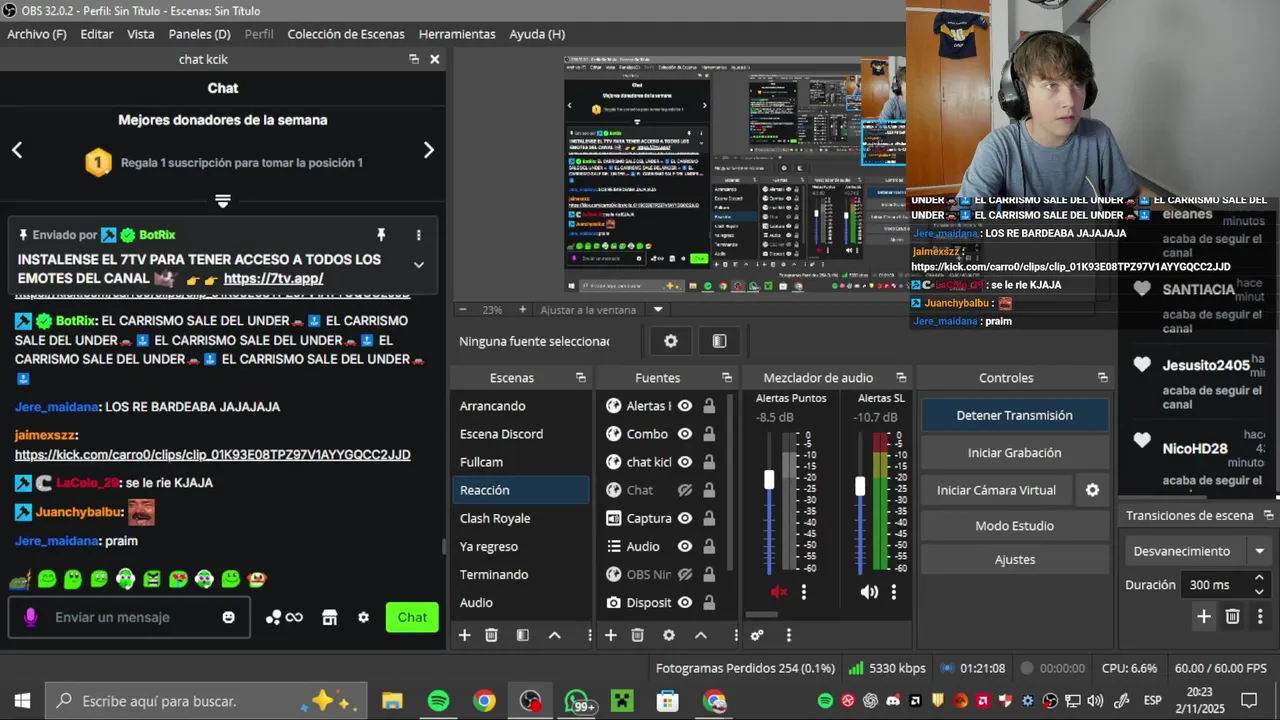Open the Paneles menu
This screenshot has height=720, width=1280.
coord(200,34)
